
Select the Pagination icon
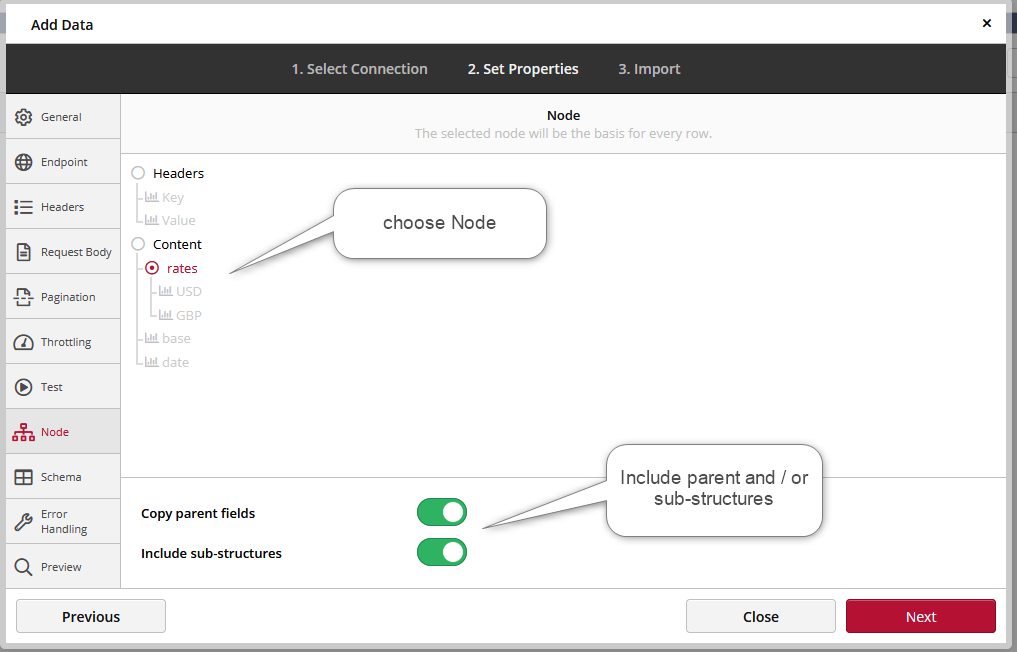coord(24,297)
